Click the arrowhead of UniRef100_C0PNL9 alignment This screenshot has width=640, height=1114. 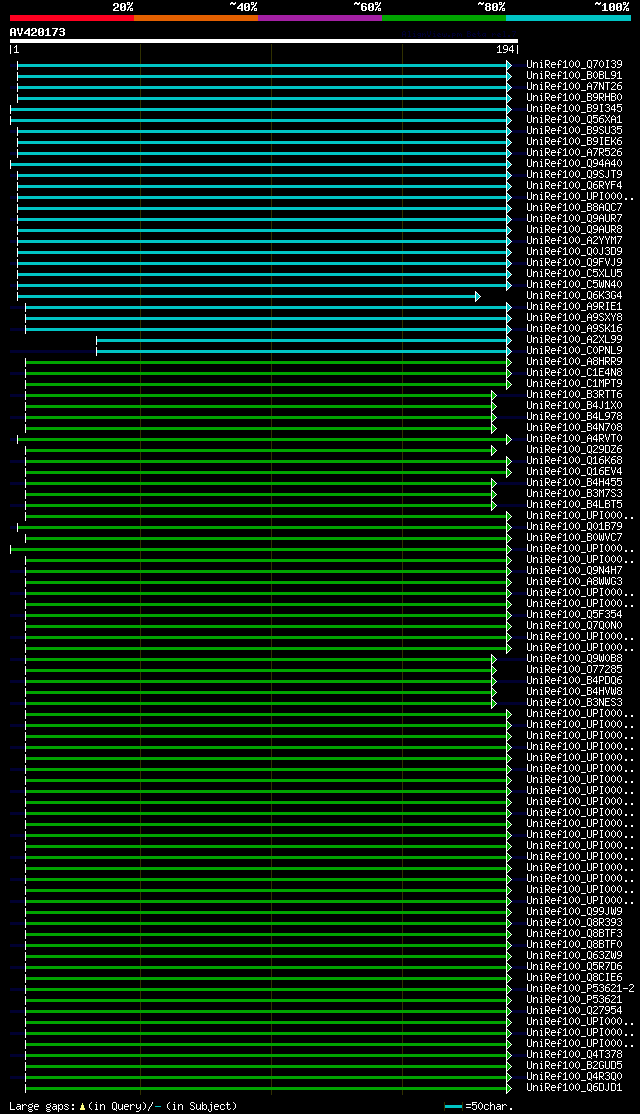coord(509,351)
